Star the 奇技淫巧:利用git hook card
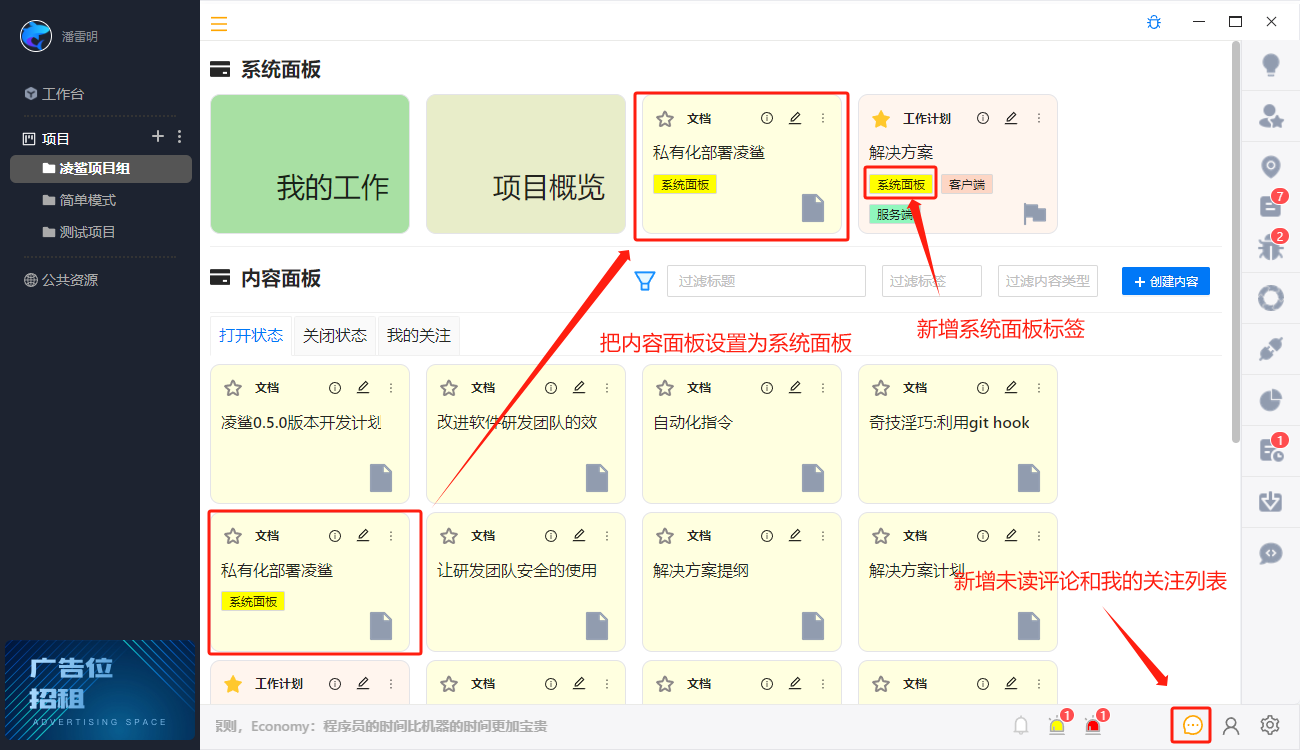This screenshot has width=1300, height=750. (x=881, y=388)
